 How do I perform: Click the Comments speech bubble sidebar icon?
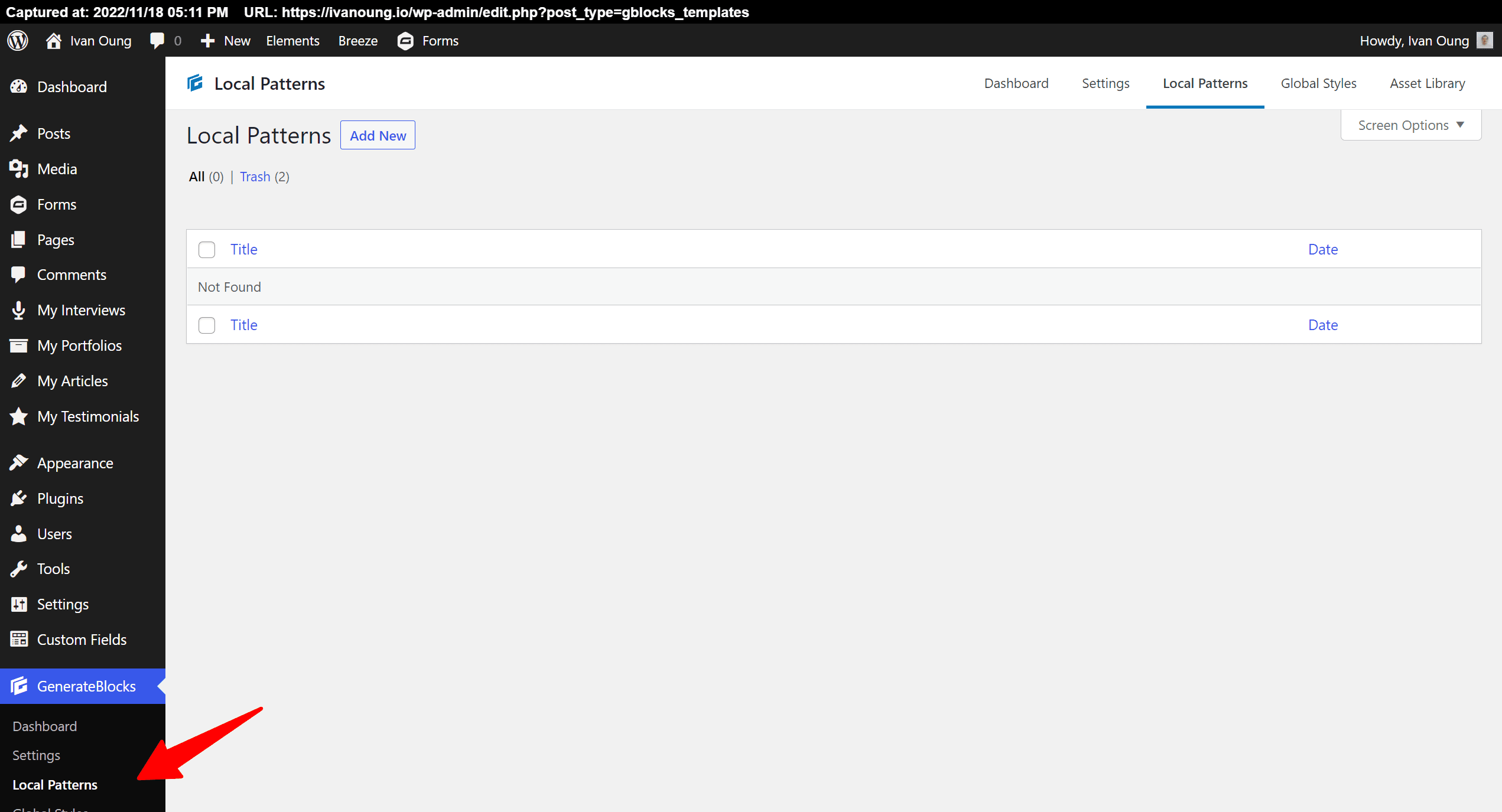pyautogui.click(x=19, y=275)
